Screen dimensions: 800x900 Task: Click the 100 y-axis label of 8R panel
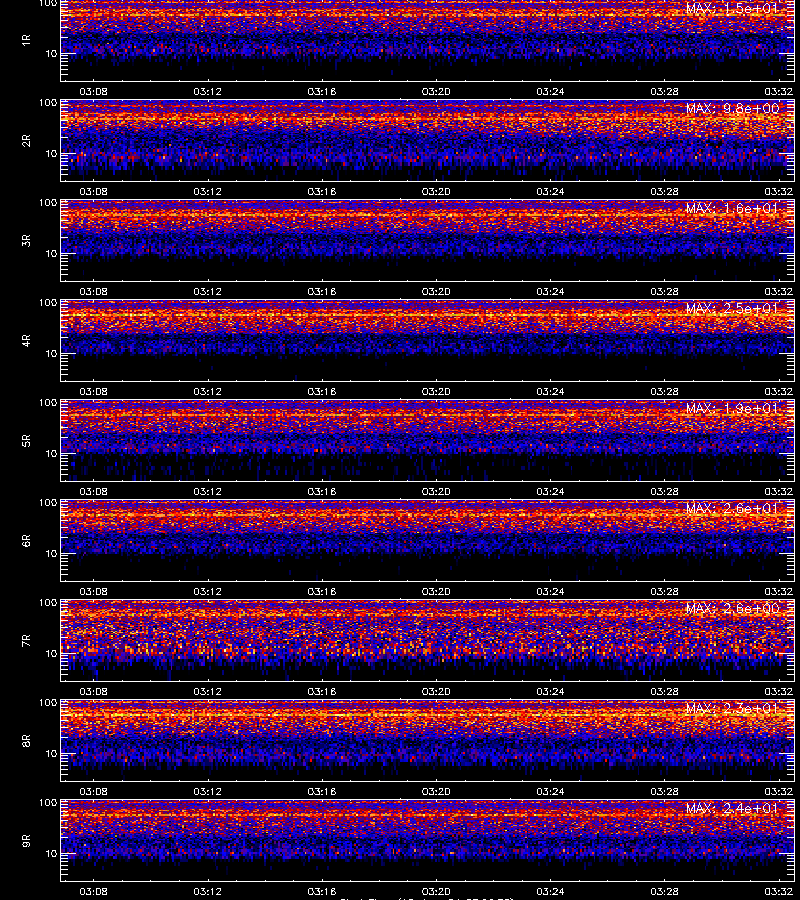point(48,703)
